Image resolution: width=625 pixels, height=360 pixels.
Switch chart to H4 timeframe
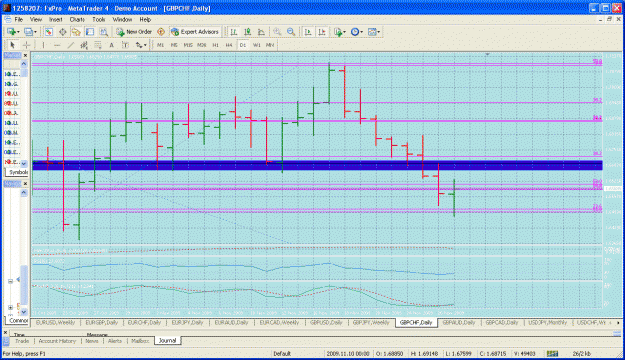(229, 45)
